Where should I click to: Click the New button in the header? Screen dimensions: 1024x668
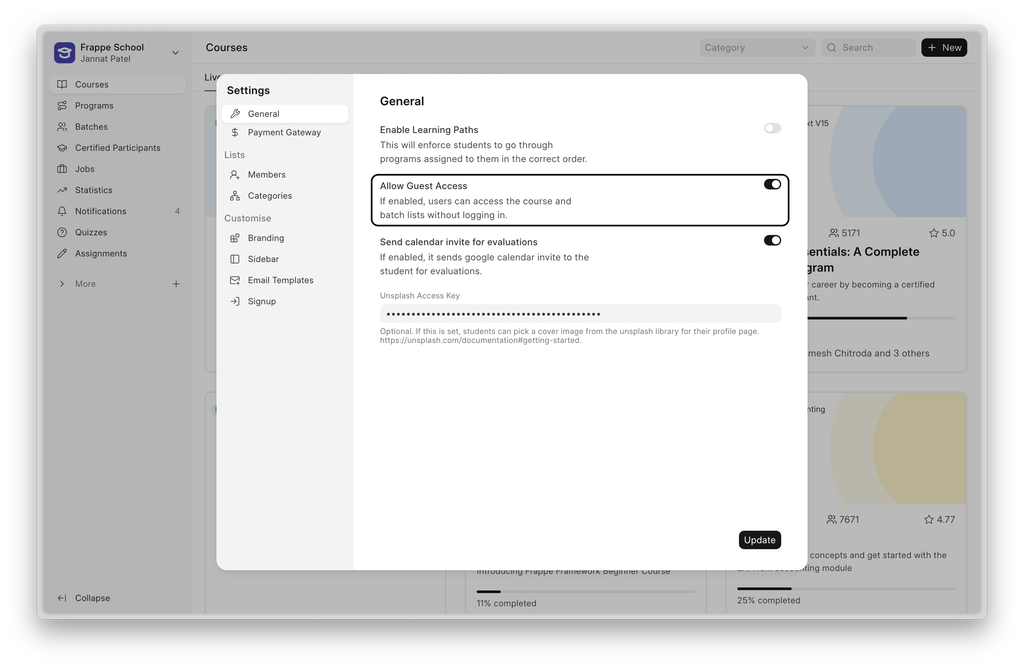(x=943, y=47)
